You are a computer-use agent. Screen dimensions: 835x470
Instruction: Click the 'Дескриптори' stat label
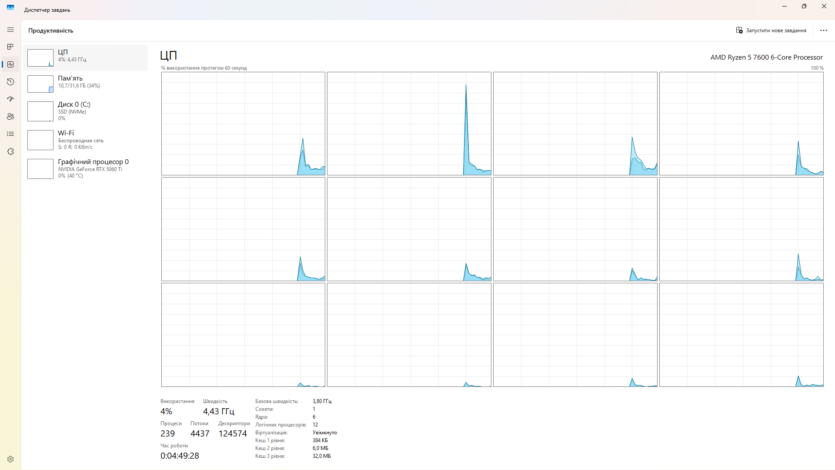pos(234,424)
